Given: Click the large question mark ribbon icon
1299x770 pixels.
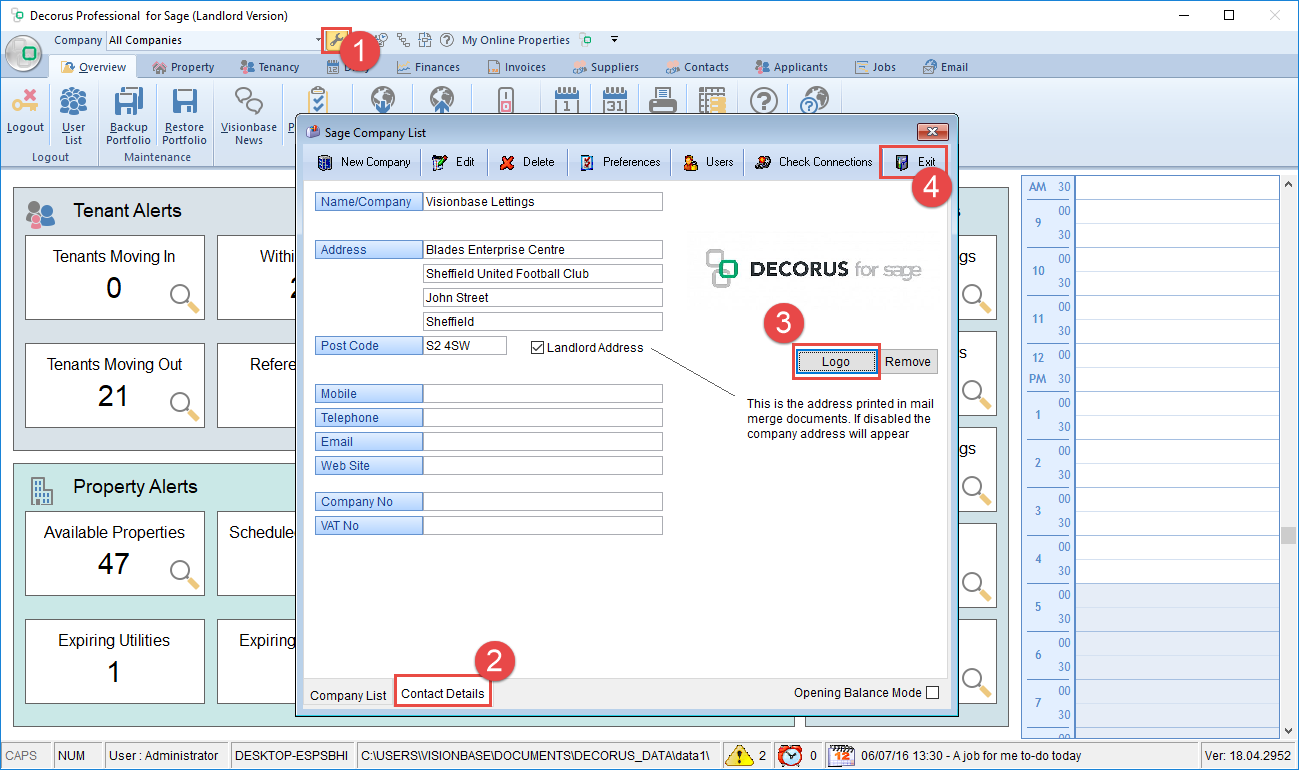Looking at the screenshot, I should [x=764, y=101].
